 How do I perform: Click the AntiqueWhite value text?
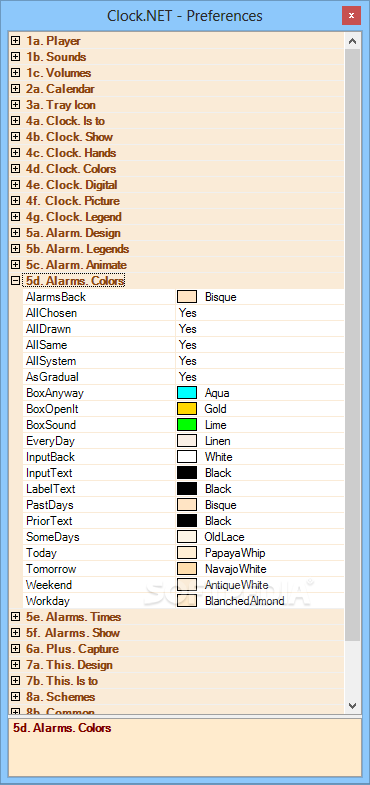[236, 585]
